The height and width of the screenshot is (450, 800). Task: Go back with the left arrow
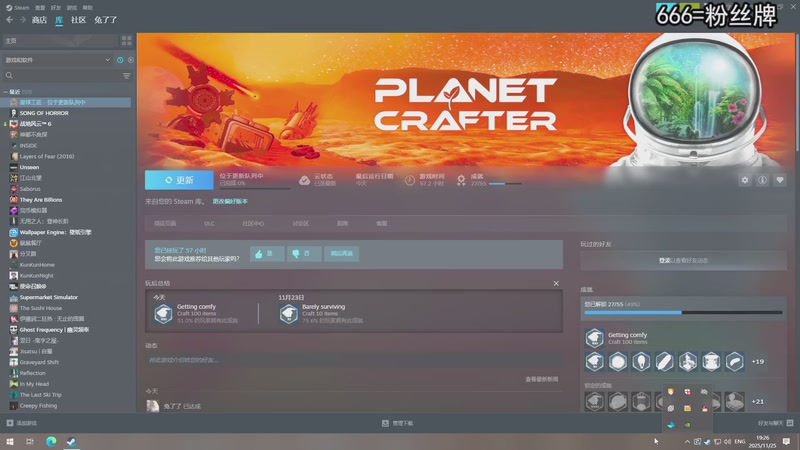pyautogui.click(x=10, y=20)
